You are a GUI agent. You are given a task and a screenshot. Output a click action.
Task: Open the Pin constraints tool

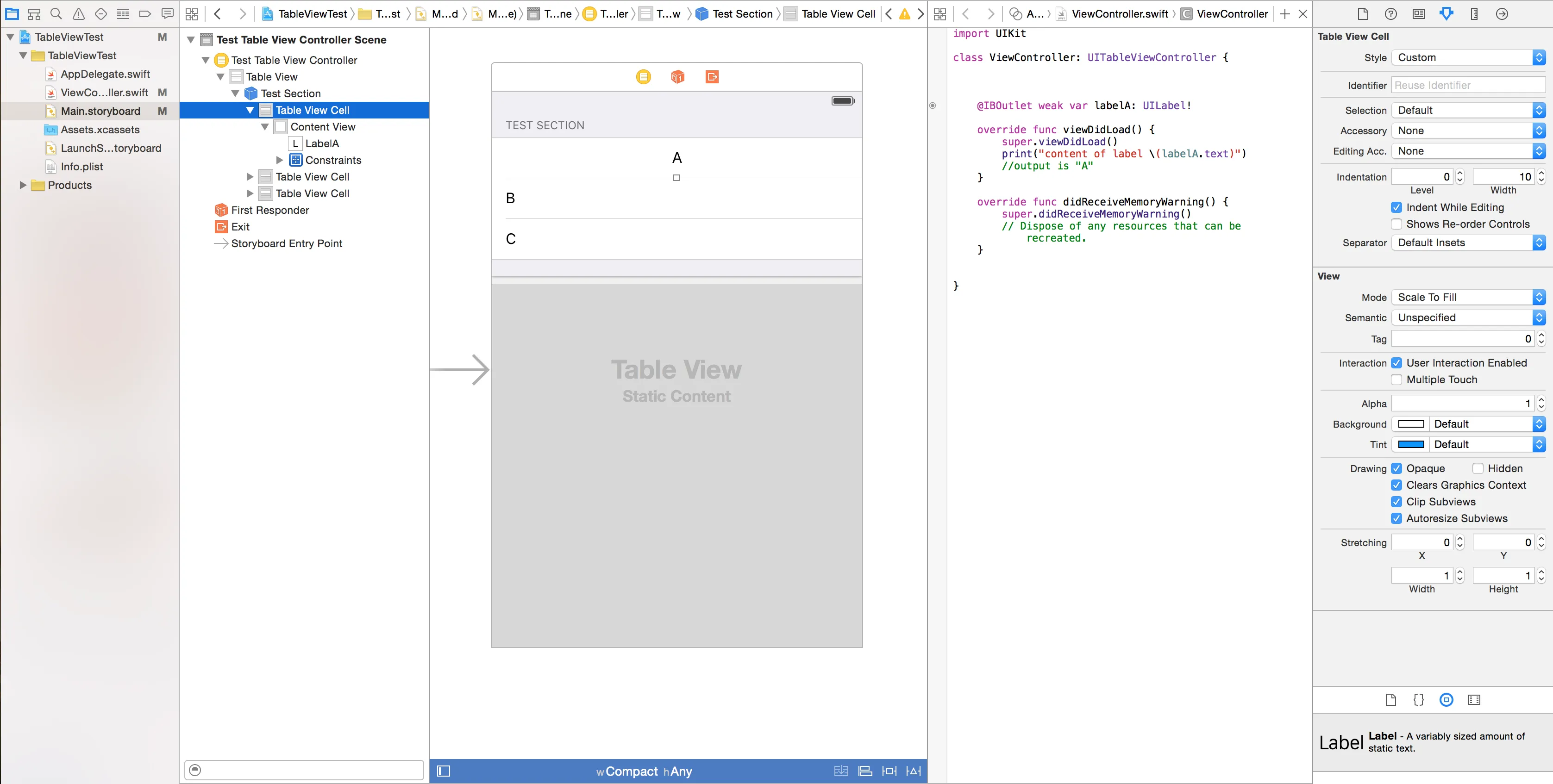pyautogui.click(x=889, y=771)
